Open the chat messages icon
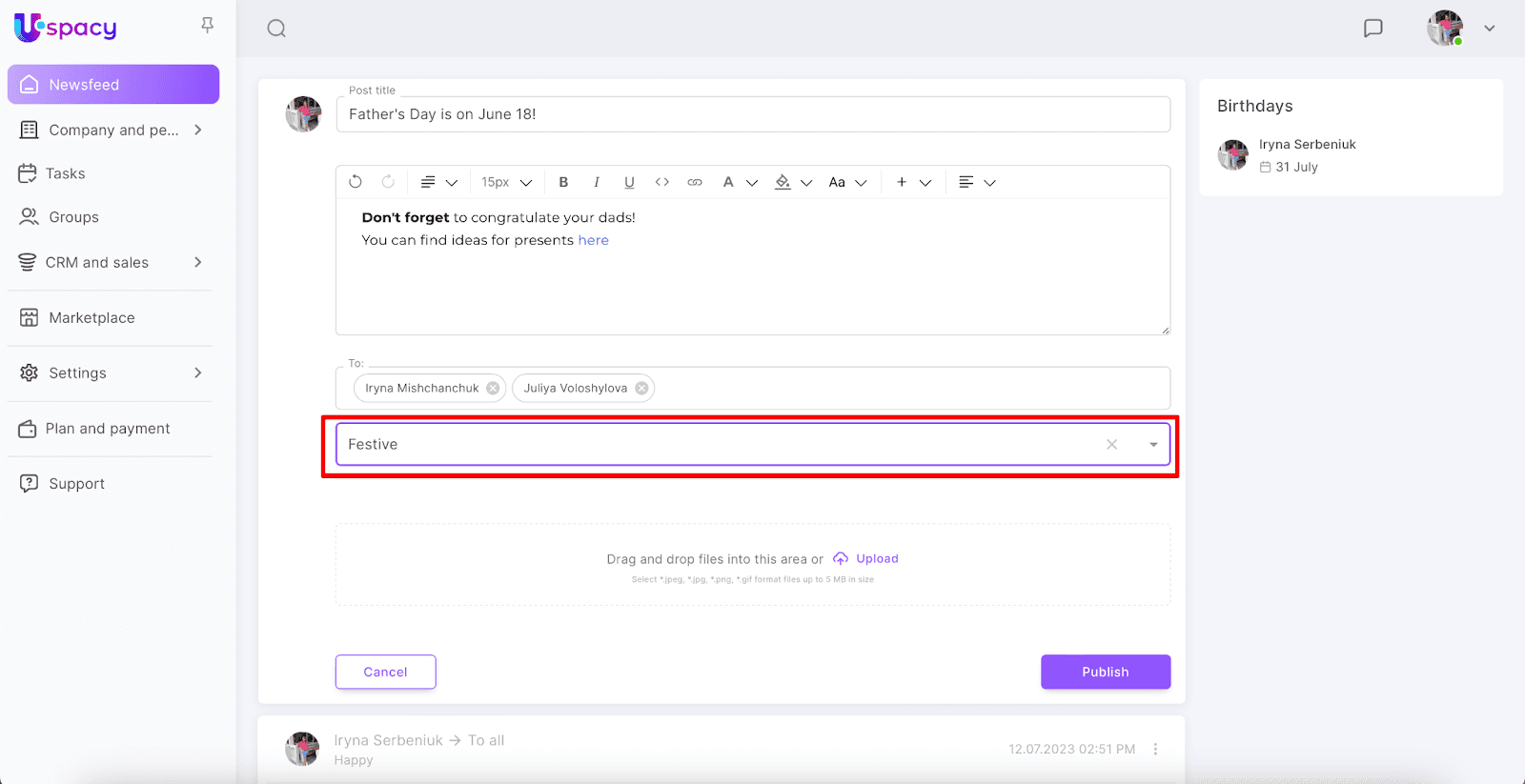 (1372, 29)
